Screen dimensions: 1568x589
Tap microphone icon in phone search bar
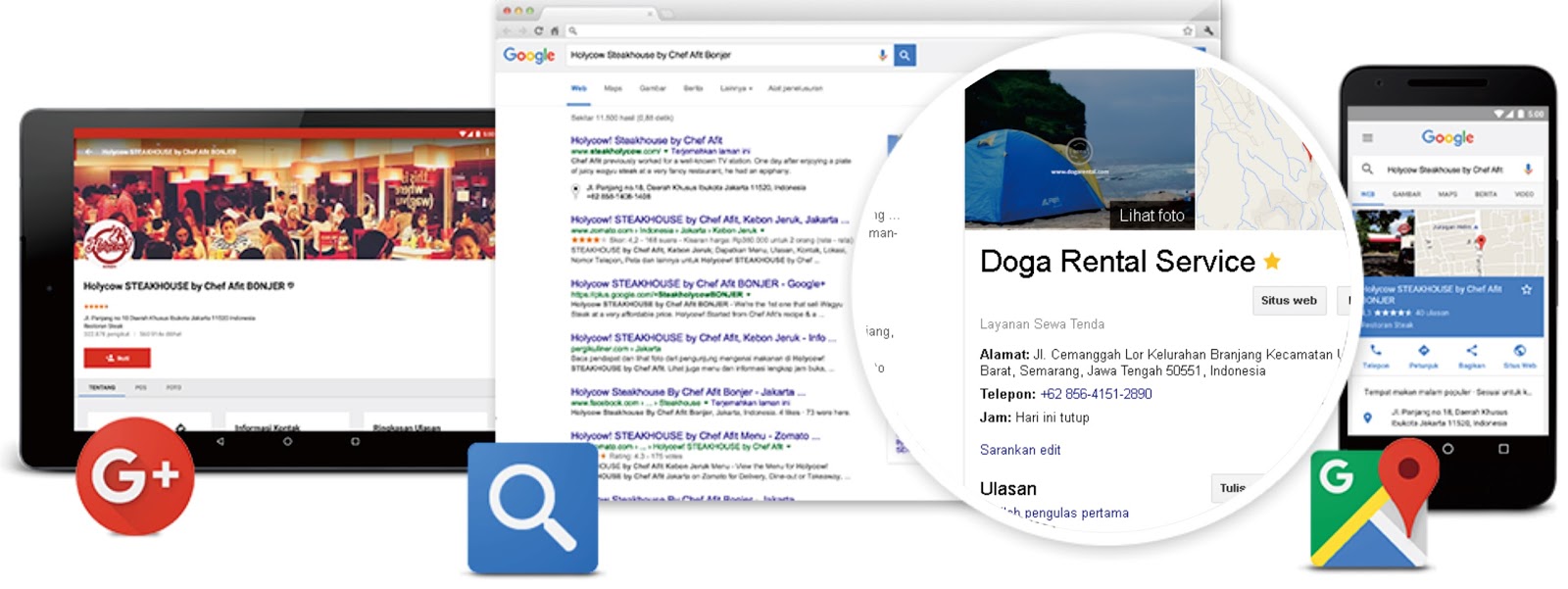pyautogui.click(x=1527, y=170)
